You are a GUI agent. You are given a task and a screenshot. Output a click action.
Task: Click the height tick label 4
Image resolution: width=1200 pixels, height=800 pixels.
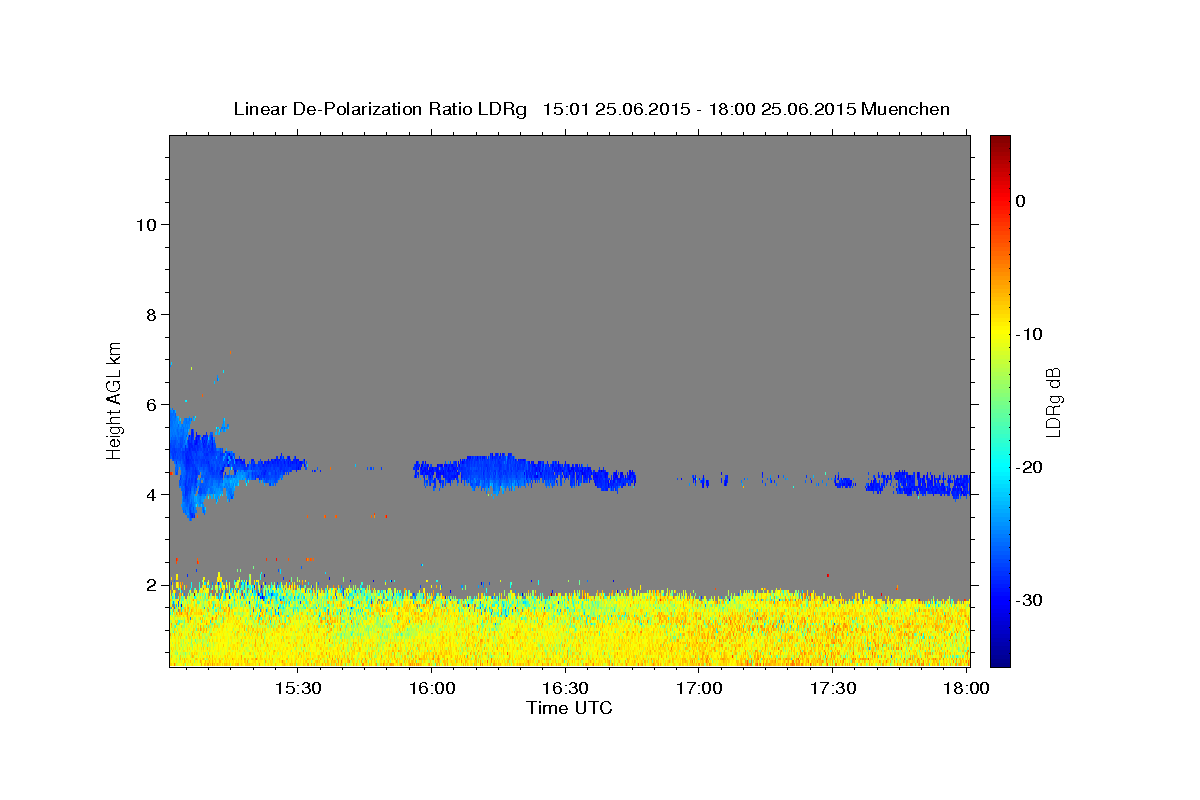click(x=152, y=495)
